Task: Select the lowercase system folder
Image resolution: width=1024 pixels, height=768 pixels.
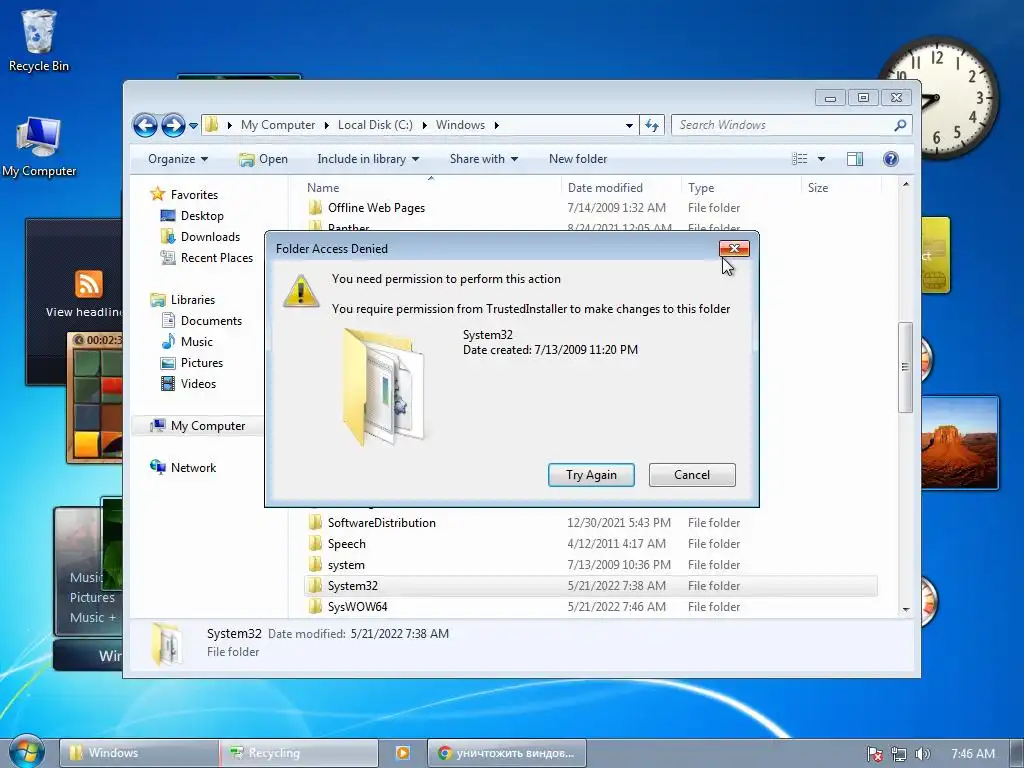Action: click(346, 565)
